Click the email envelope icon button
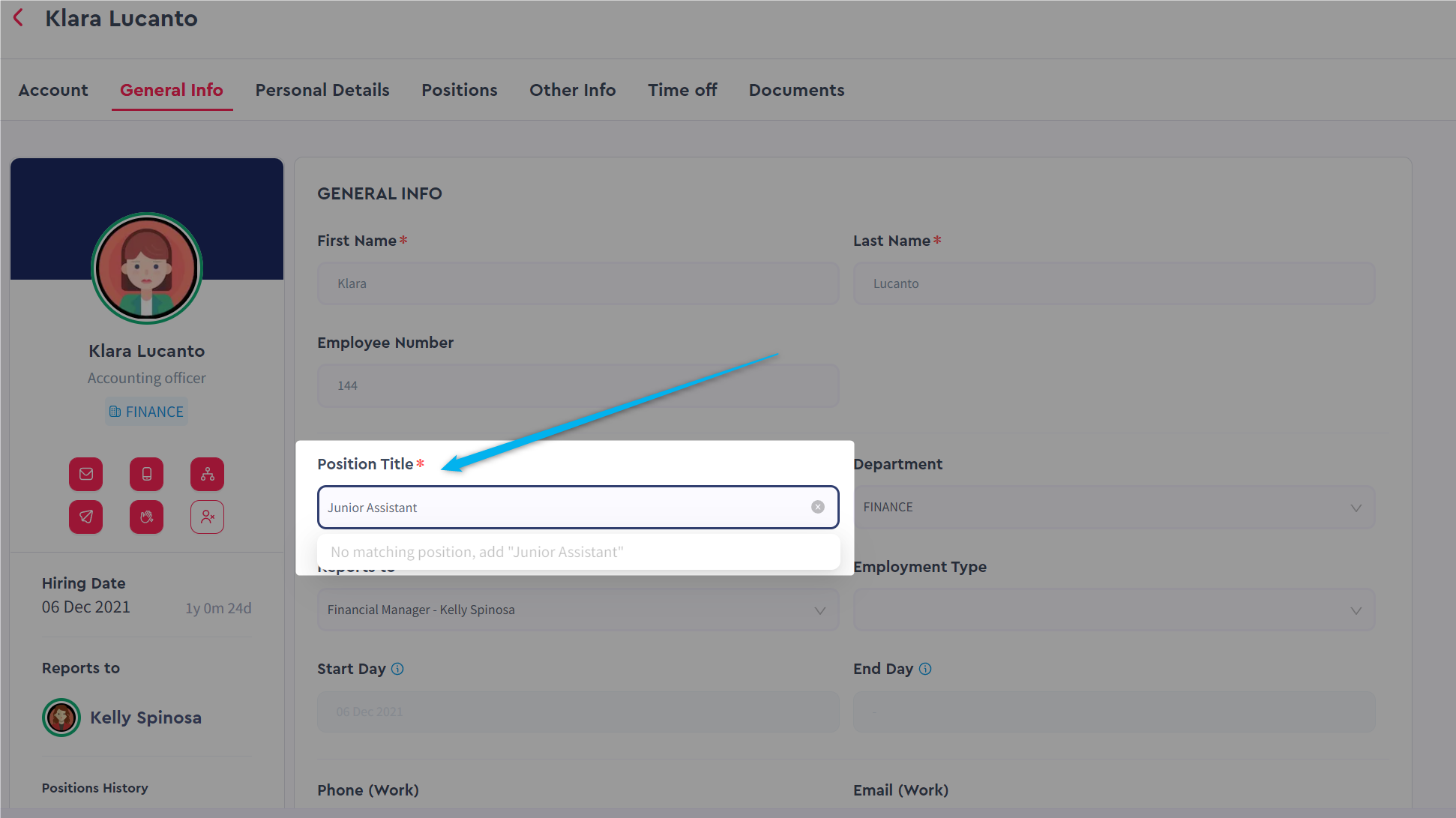 click(86, 474)
